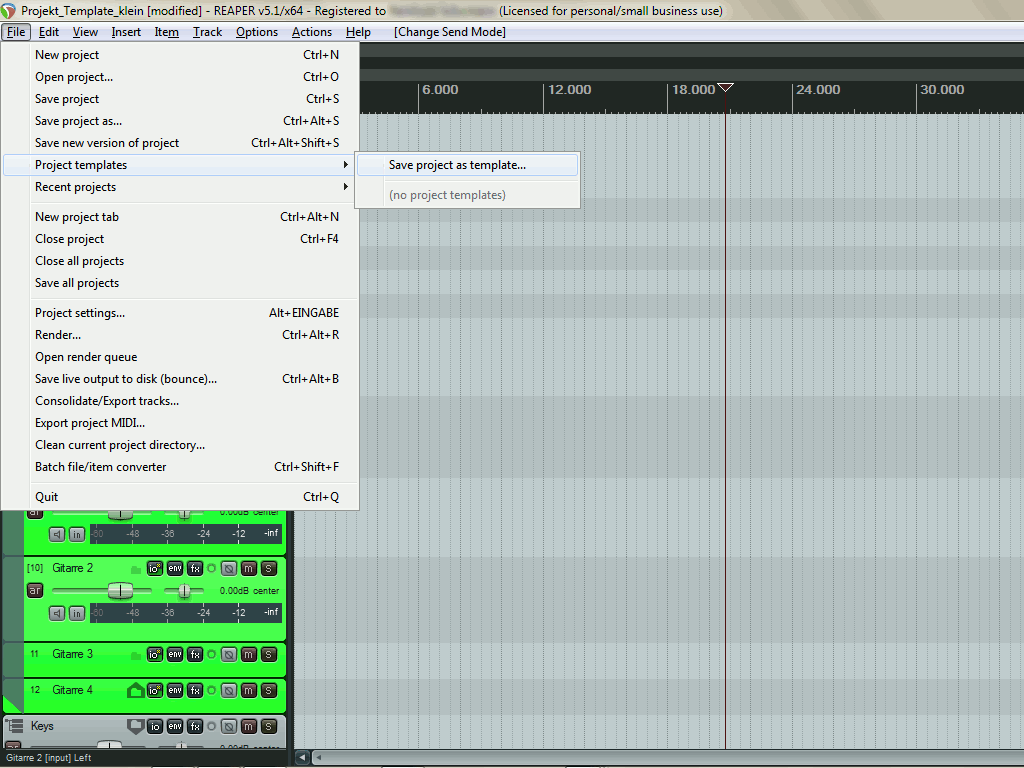This screenshot has height=768, width=1024.
Task: Click the 'Gitarre 2 [input] Left' status text
Action: (x=49, y=758)
